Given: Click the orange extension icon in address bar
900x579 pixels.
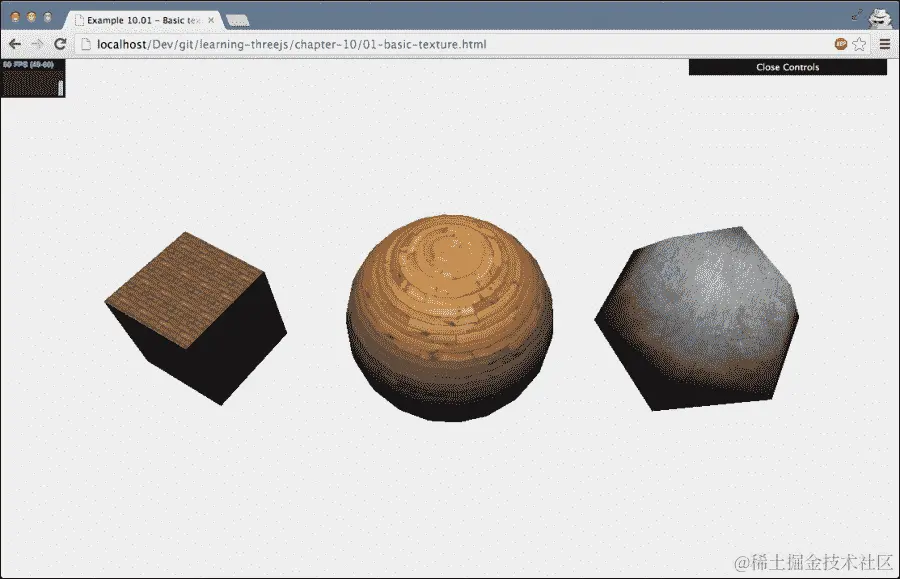Looking at the screenshot, I should (x=841, y=44).
